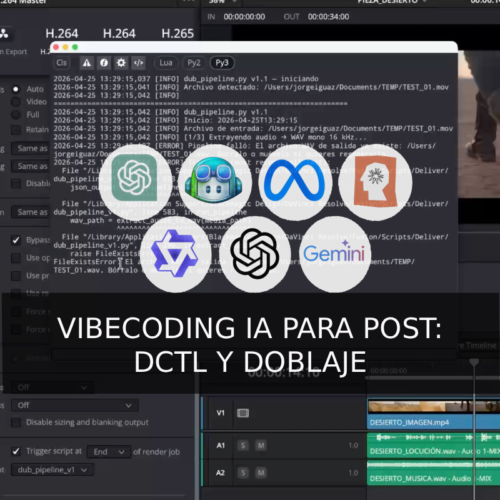The image size is (500, 500).
Task: Select the first H.264 render preset
Action: (62, 33)
